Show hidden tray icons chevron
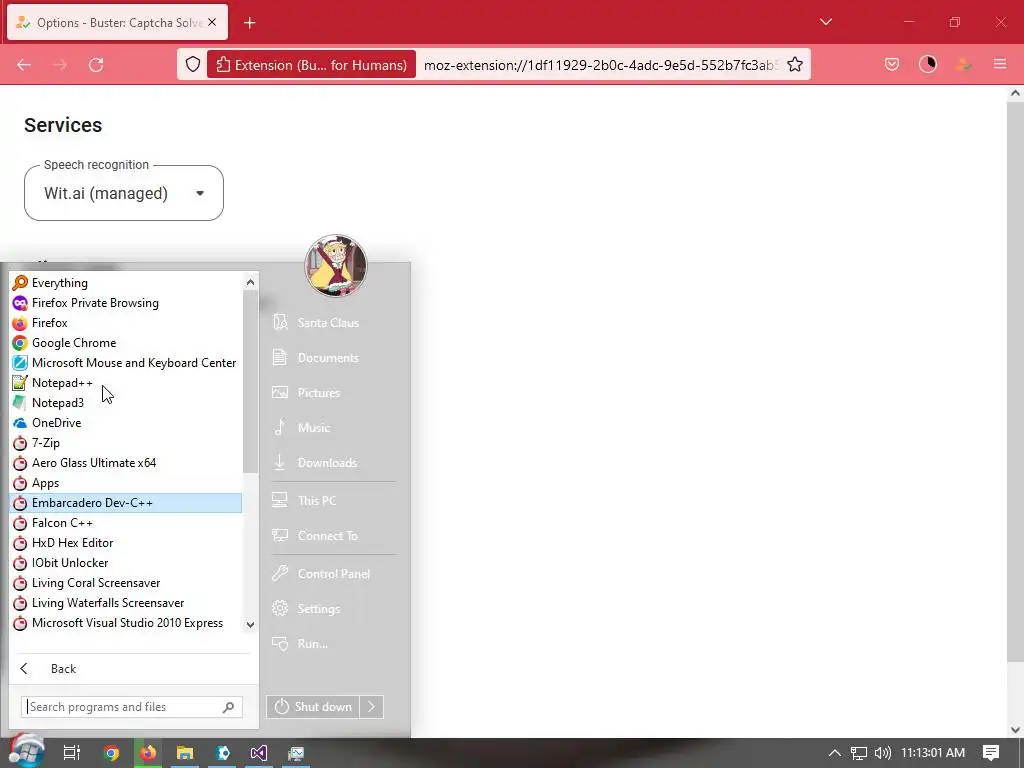 pos(835,753)
